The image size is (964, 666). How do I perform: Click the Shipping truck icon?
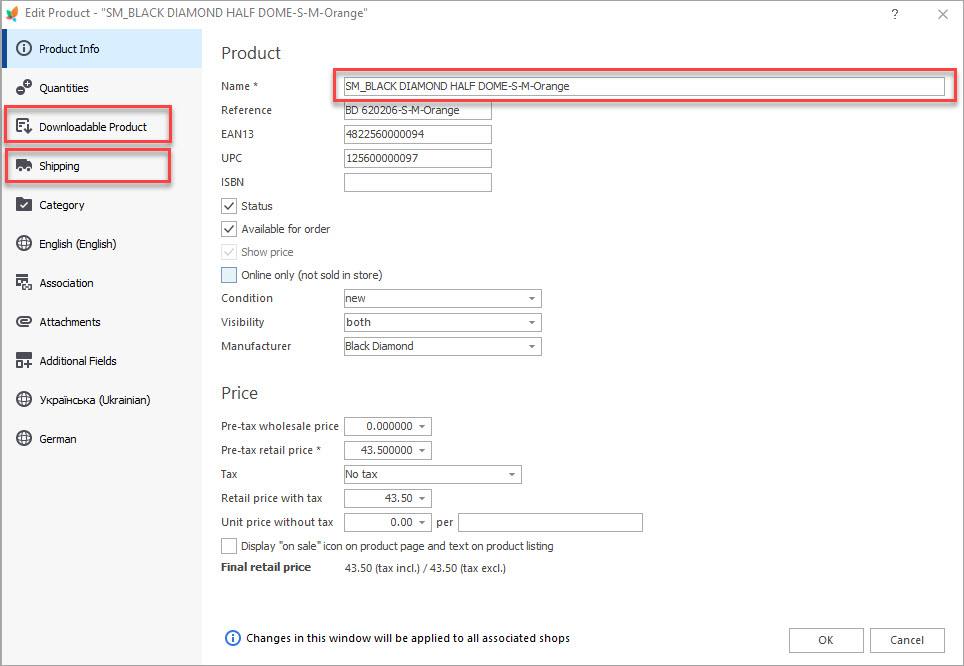click(24, 165)
